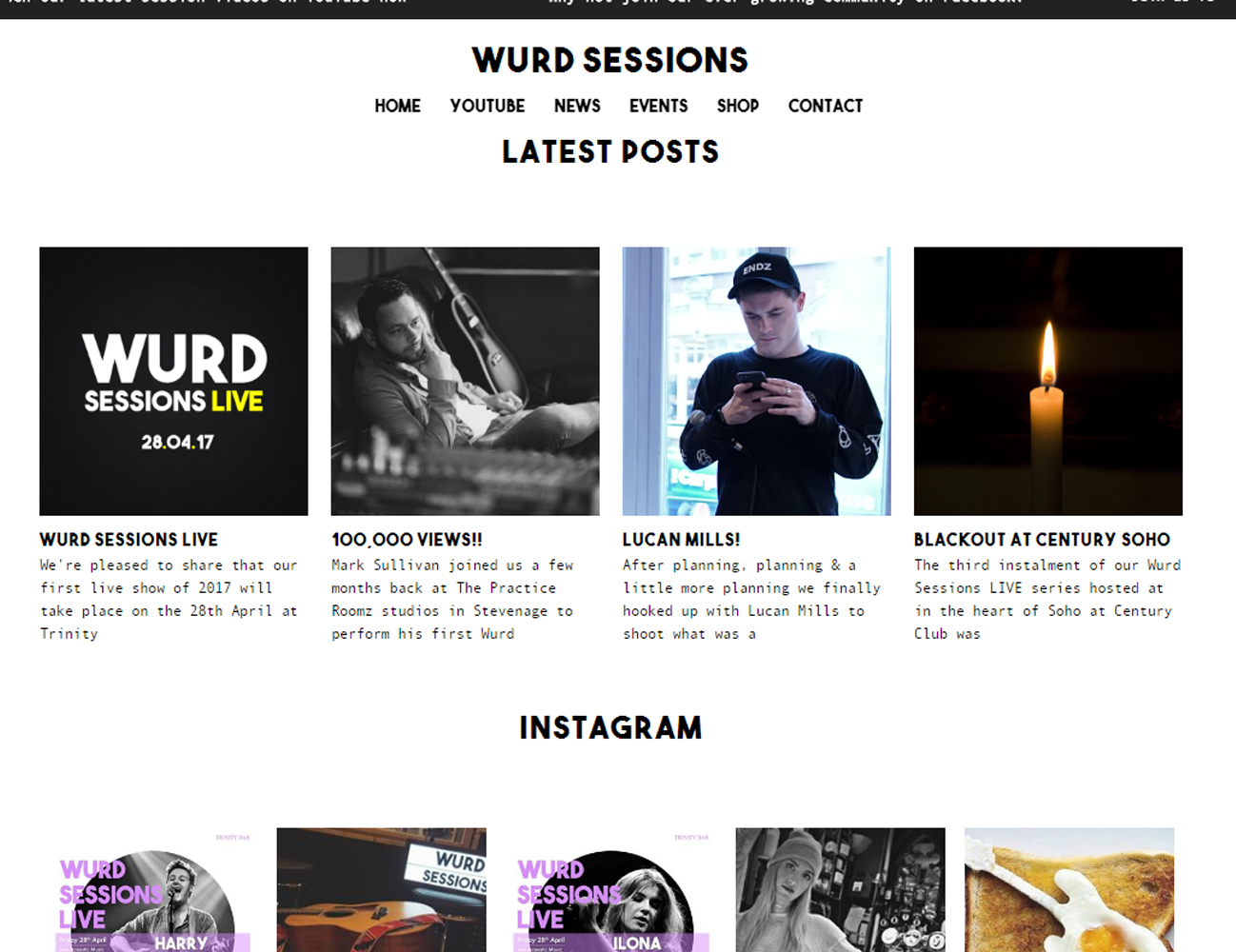1236x952 pixels.
Task: Open the BLACKOUT AT CENTURY SOHO title
Action: pyautogui.click(x=1042, y=540)
